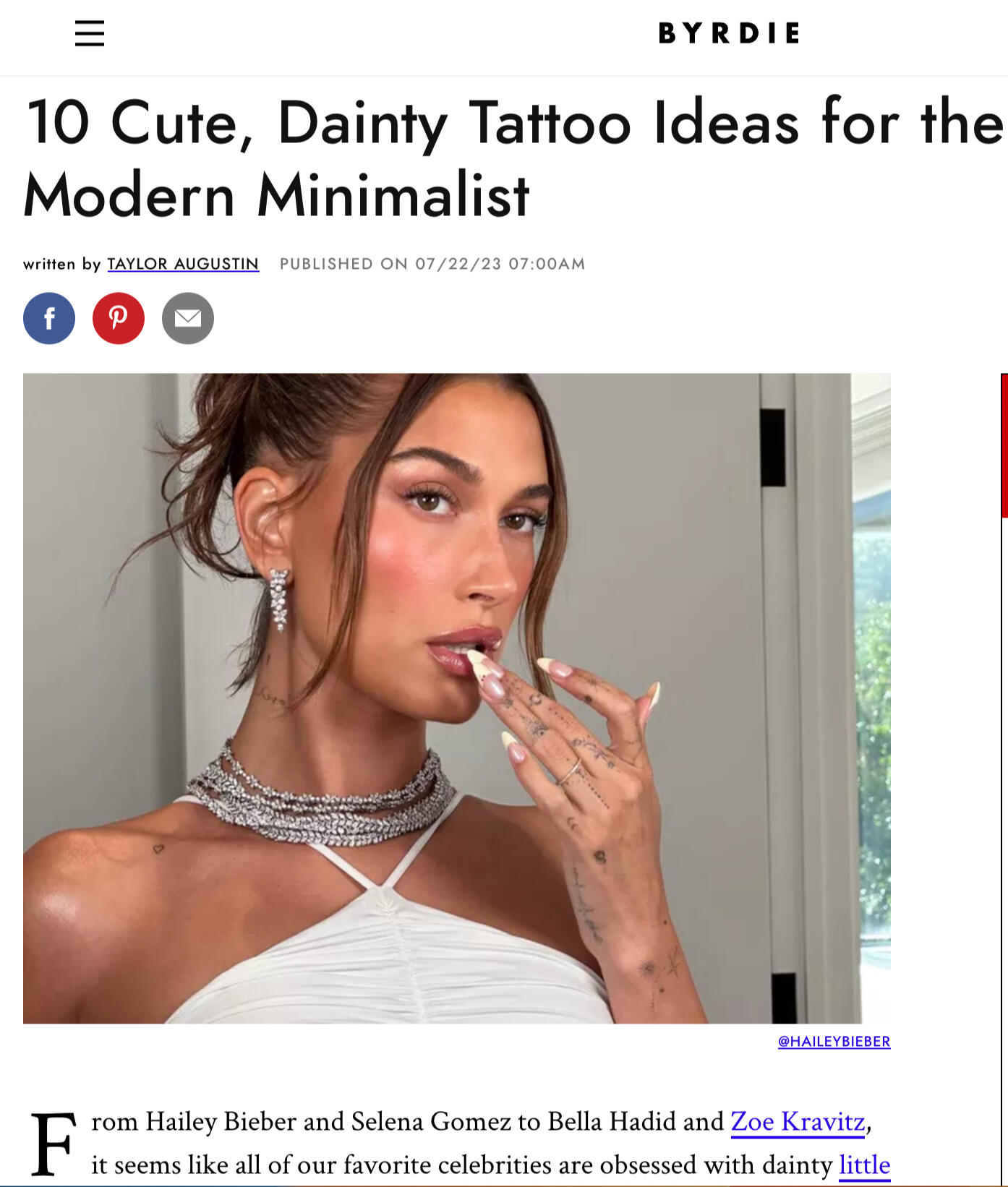Image resolution: width=1008 pixels, height=1187 pixels.
Task: Open the @HAILEYBIEBER photo credit link
Action: (x=834, y=1041)
